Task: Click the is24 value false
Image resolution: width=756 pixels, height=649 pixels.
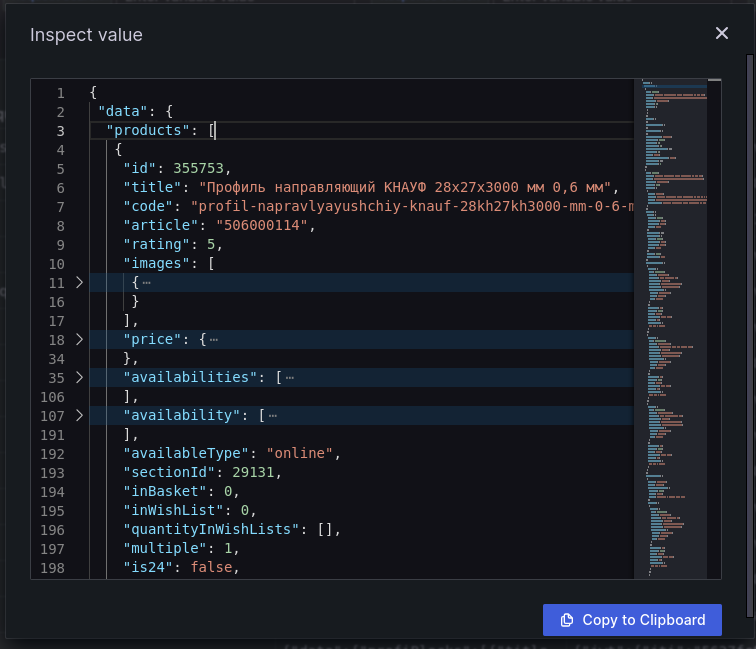Action: 211,568
